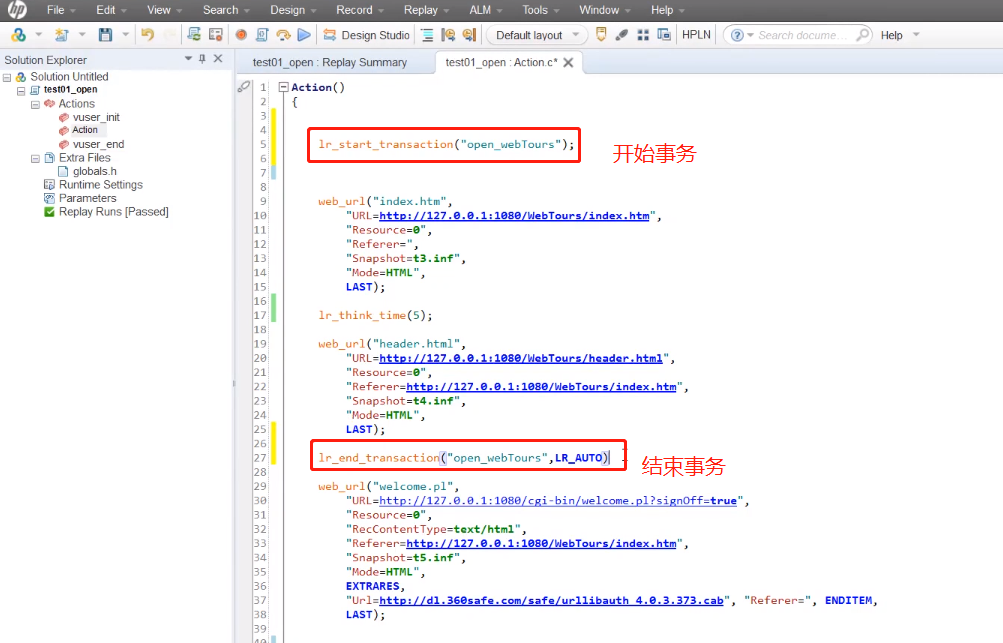Image resolution: width=1003 pixels, height=643 pixels.
Task: Open Parameters in the solution tree
Action: click(88, 198)
